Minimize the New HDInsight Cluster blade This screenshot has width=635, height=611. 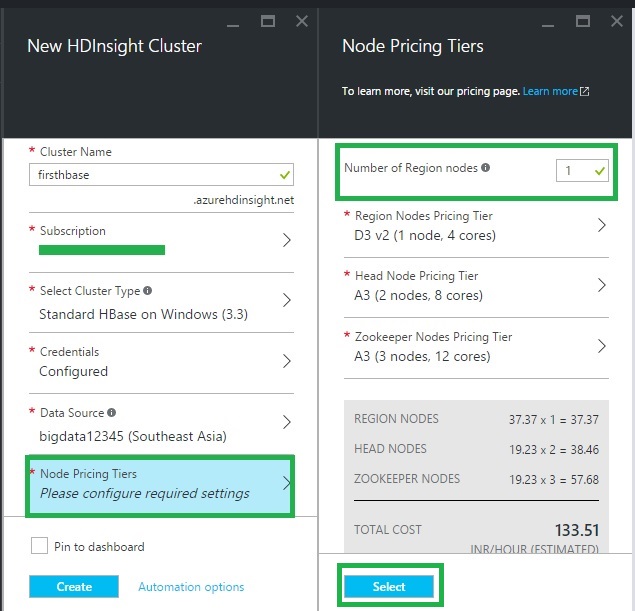pyautogui.click(x=231, y=21)
